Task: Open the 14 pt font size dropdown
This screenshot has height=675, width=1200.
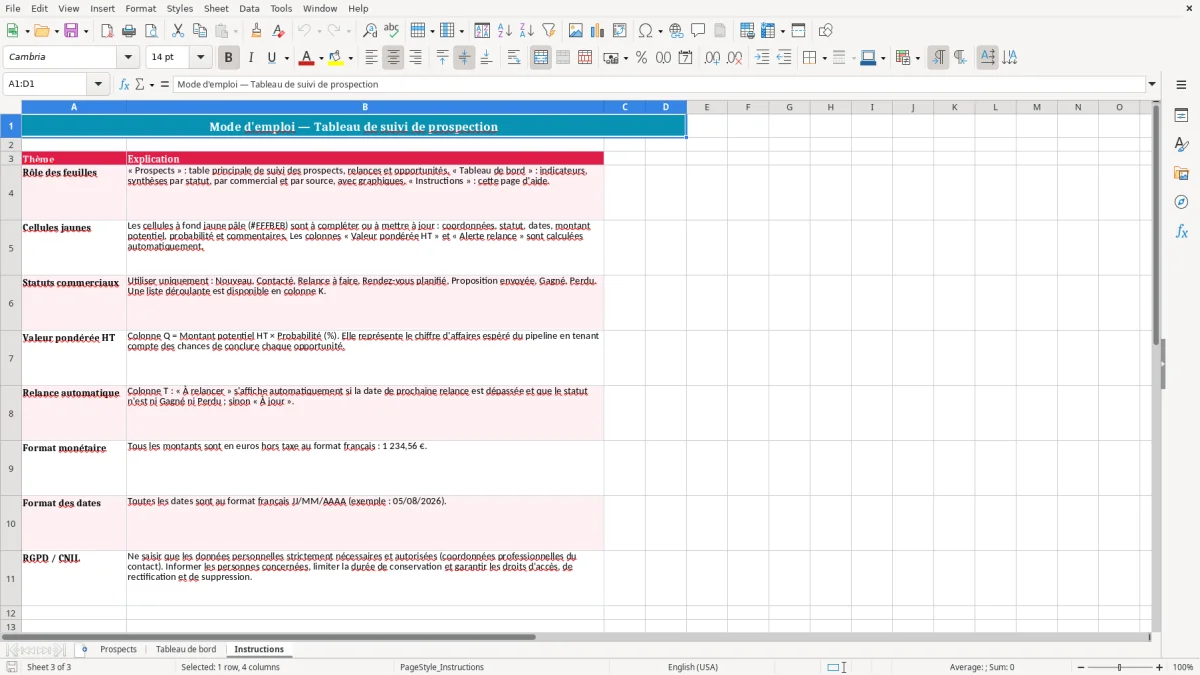Action: click(200, 57)
